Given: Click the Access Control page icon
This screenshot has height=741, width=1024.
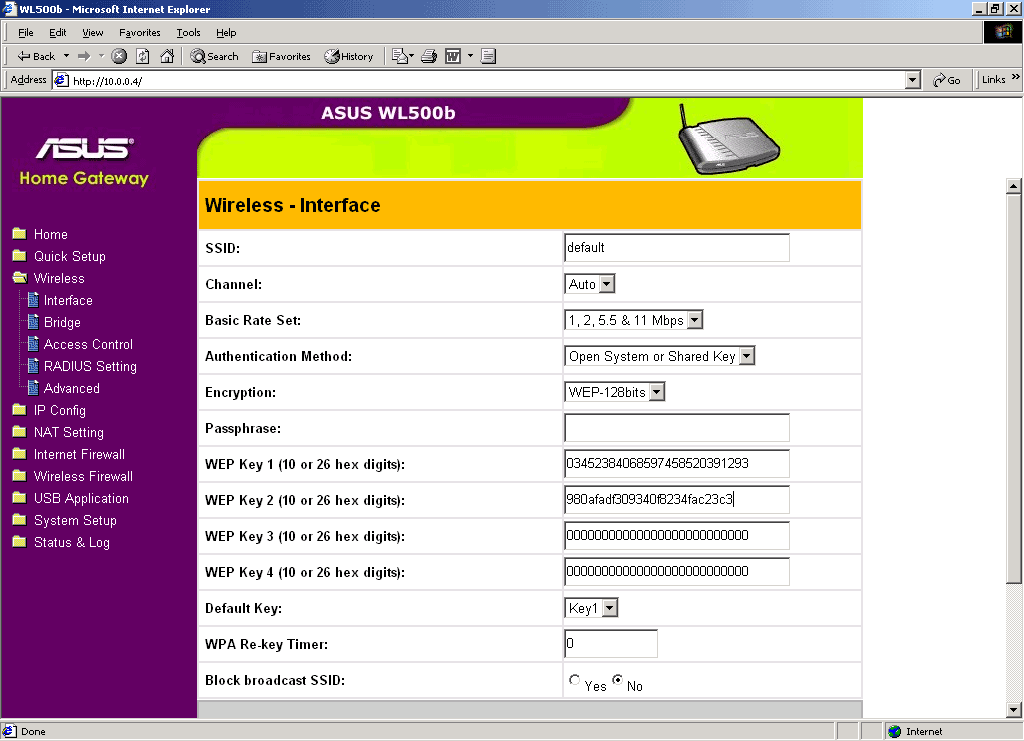Looking at the screenshot, I should click(x=33, y=343).
